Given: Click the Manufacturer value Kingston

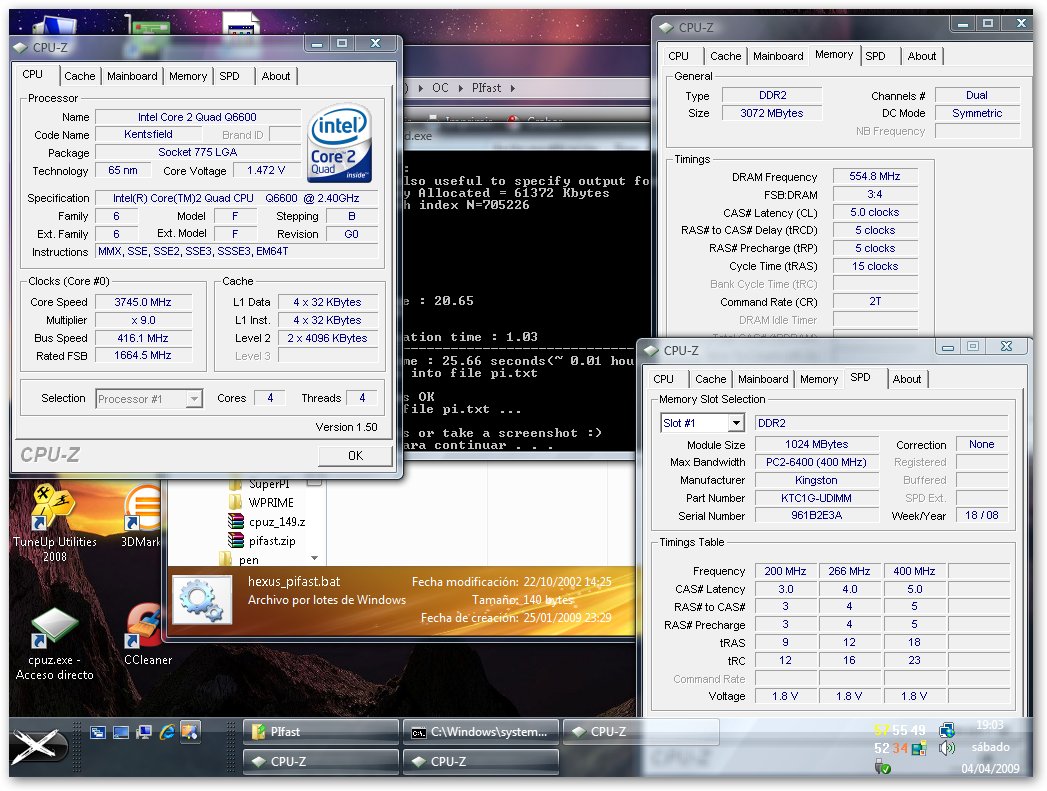Looking at the screenshot, I should [x=816, y=480].
